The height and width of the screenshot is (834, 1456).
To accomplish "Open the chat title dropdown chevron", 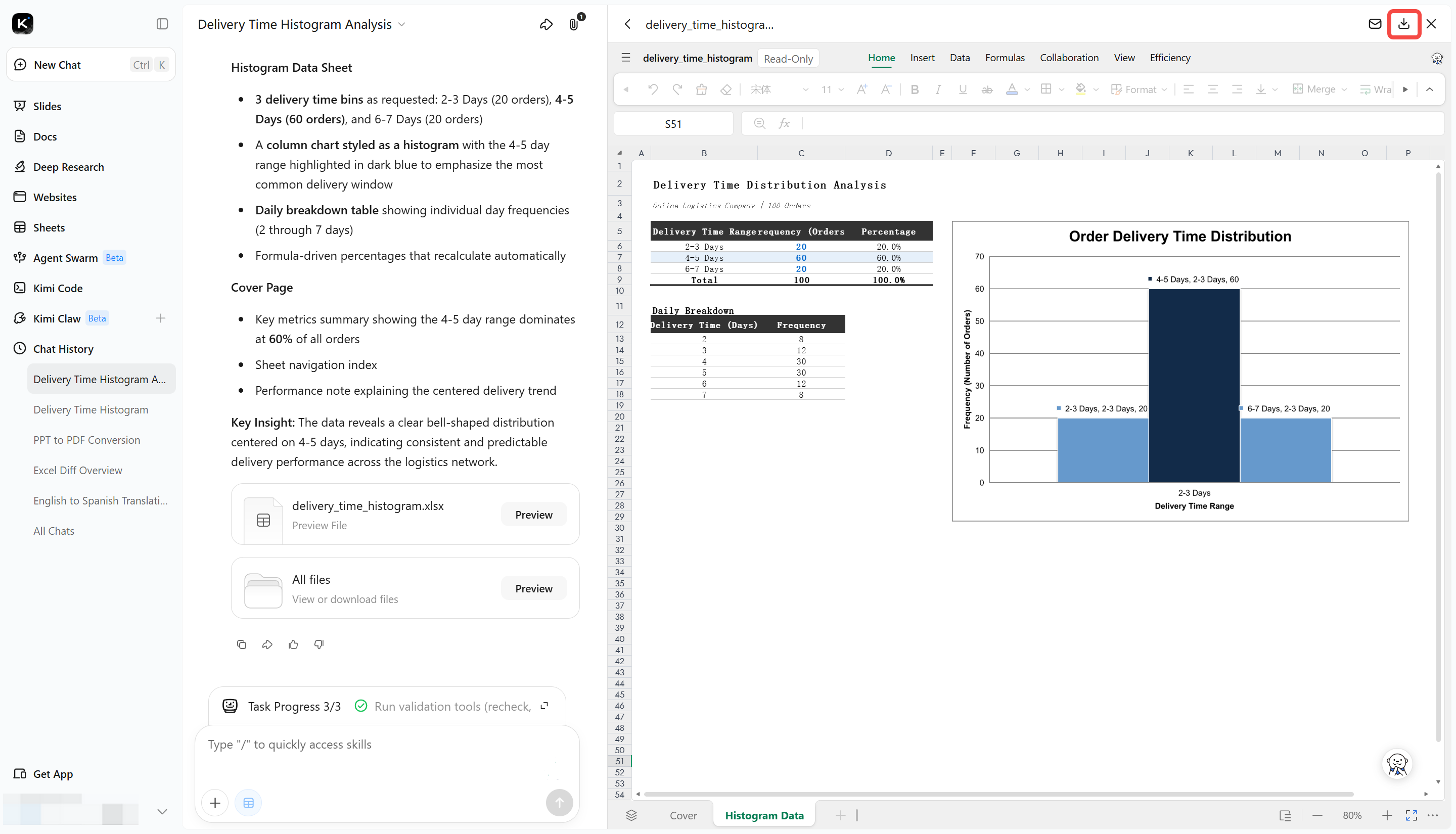I will 401,24.
